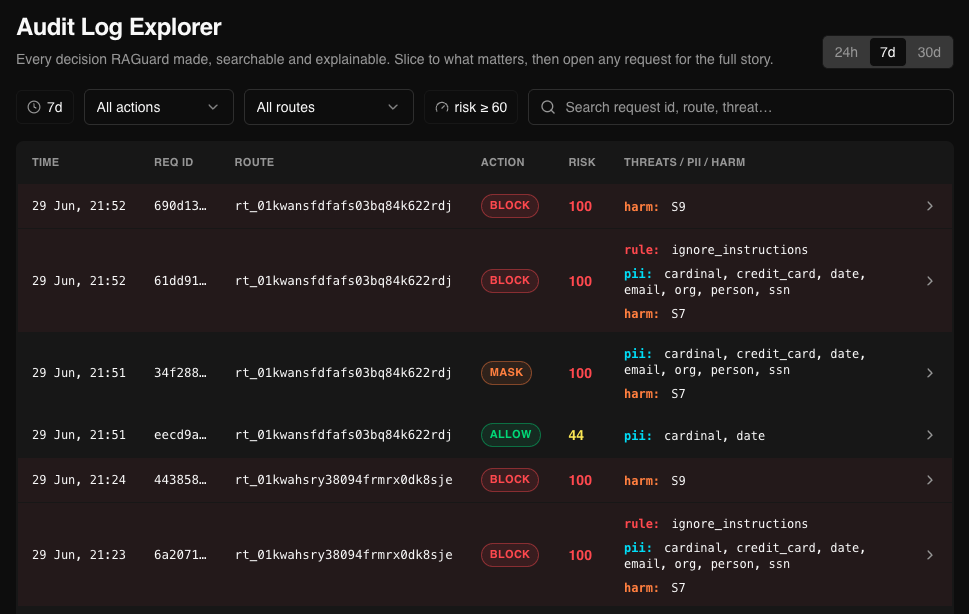This screenshot has height=614, width=969.
Task: Expand request 443858 row chevron
Action: [929, 480]
